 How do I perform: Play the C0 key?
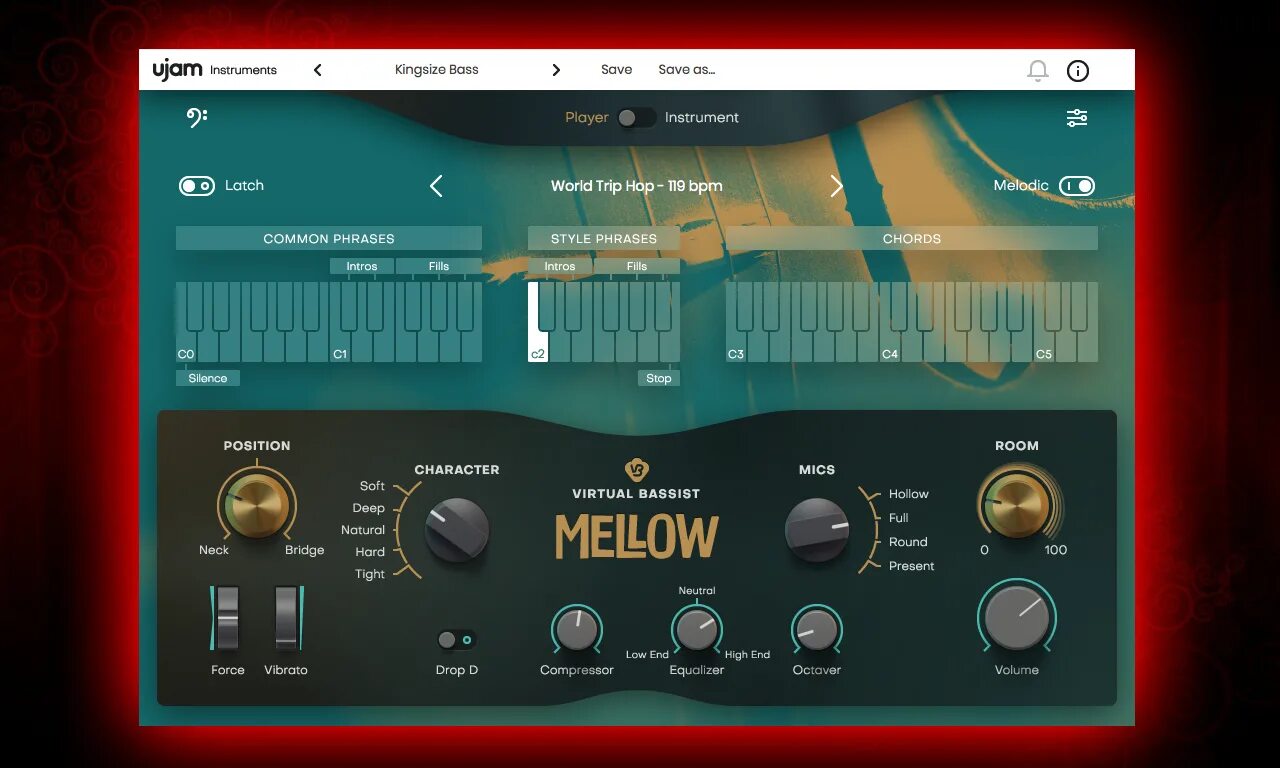(186, 347)
